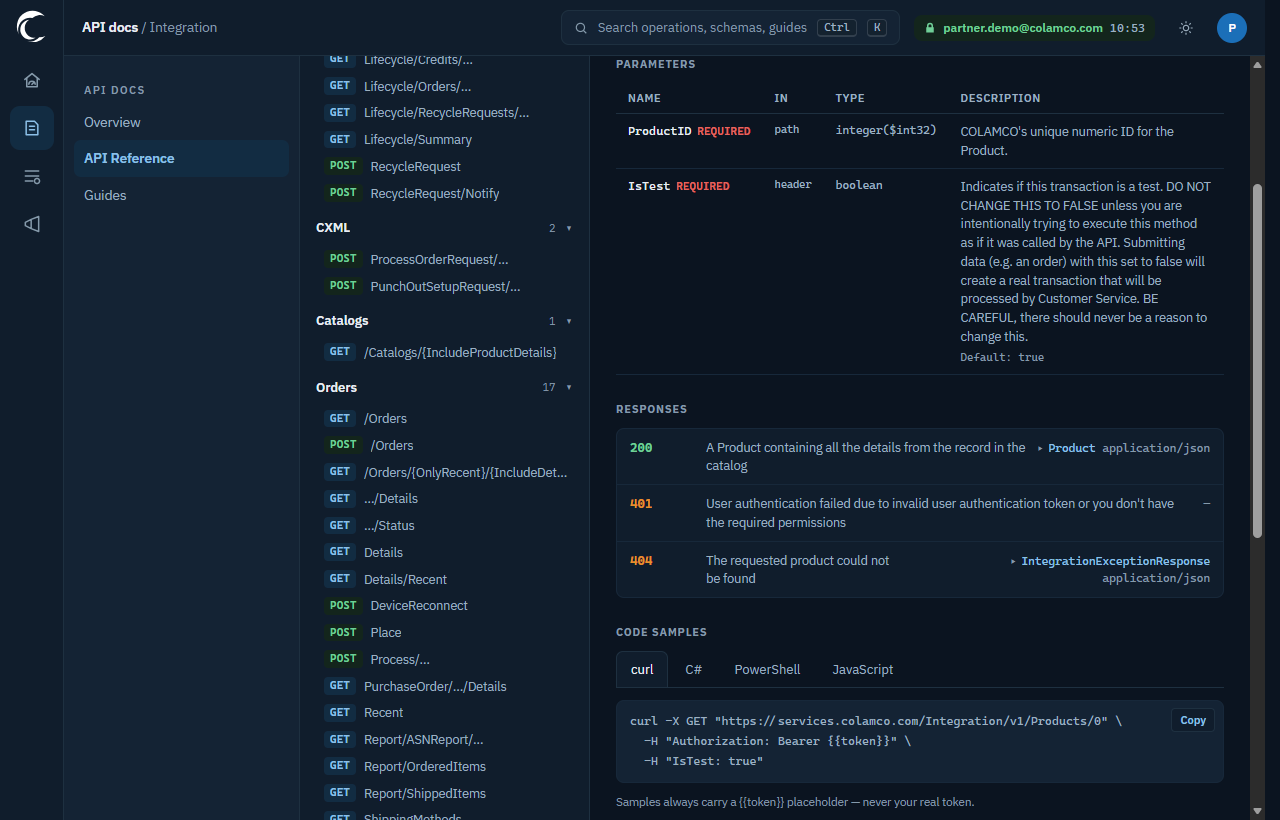The height and width of the screenshot is (820, 1280).
Task: Select the 200 response row code
Action: point(641,448)
